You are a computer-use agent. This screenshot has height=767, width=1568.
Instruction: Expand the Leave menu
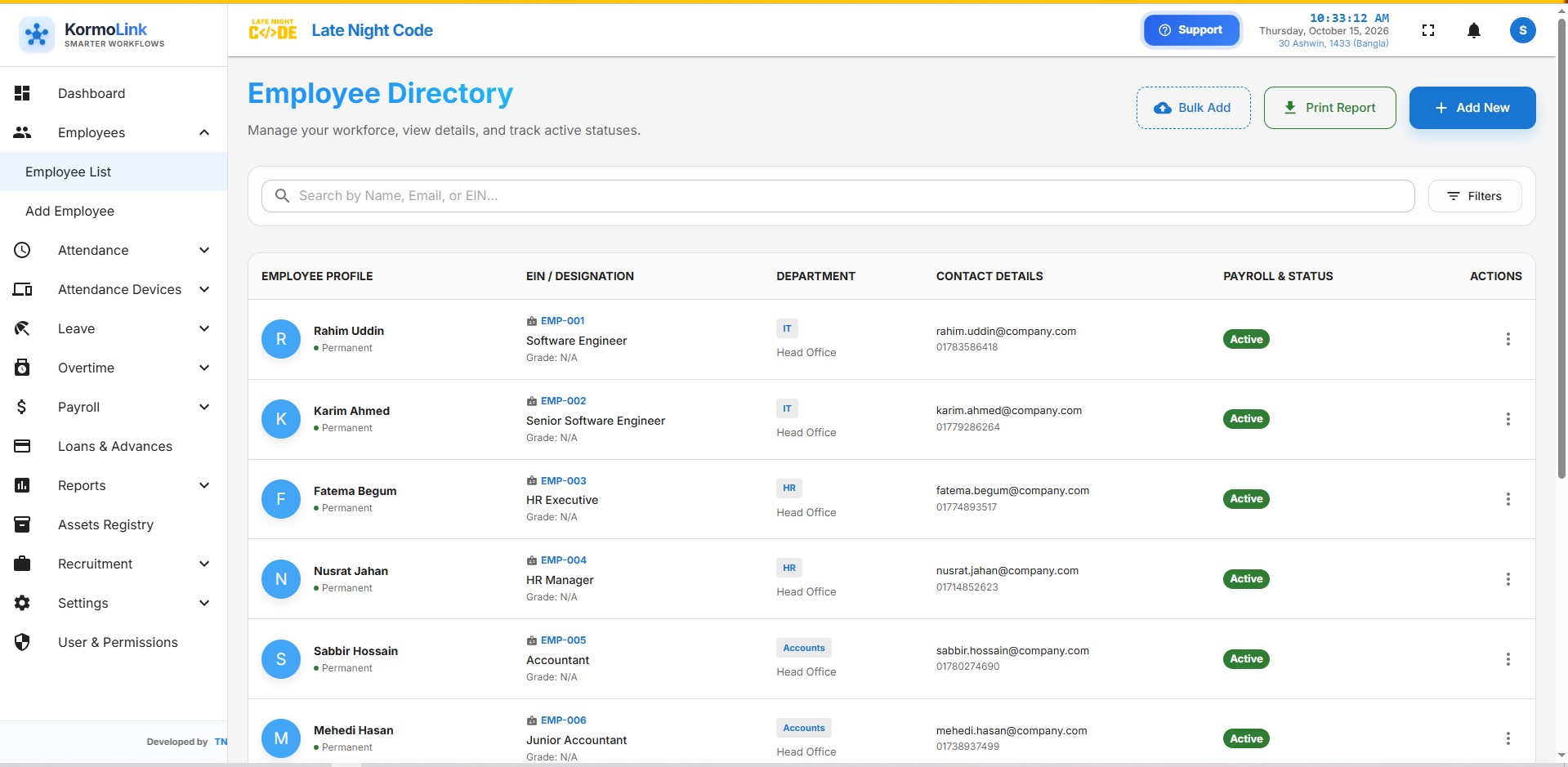tap(204, 328)
